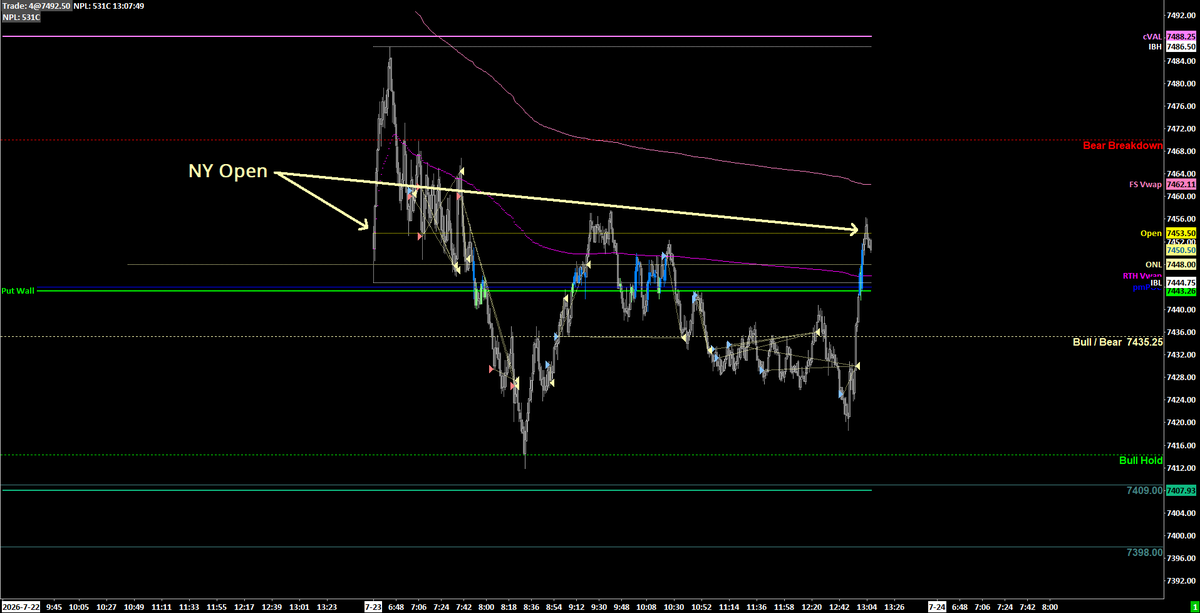
Task: Click the 7392.00 mark on the price axis
Action: 1182,580
